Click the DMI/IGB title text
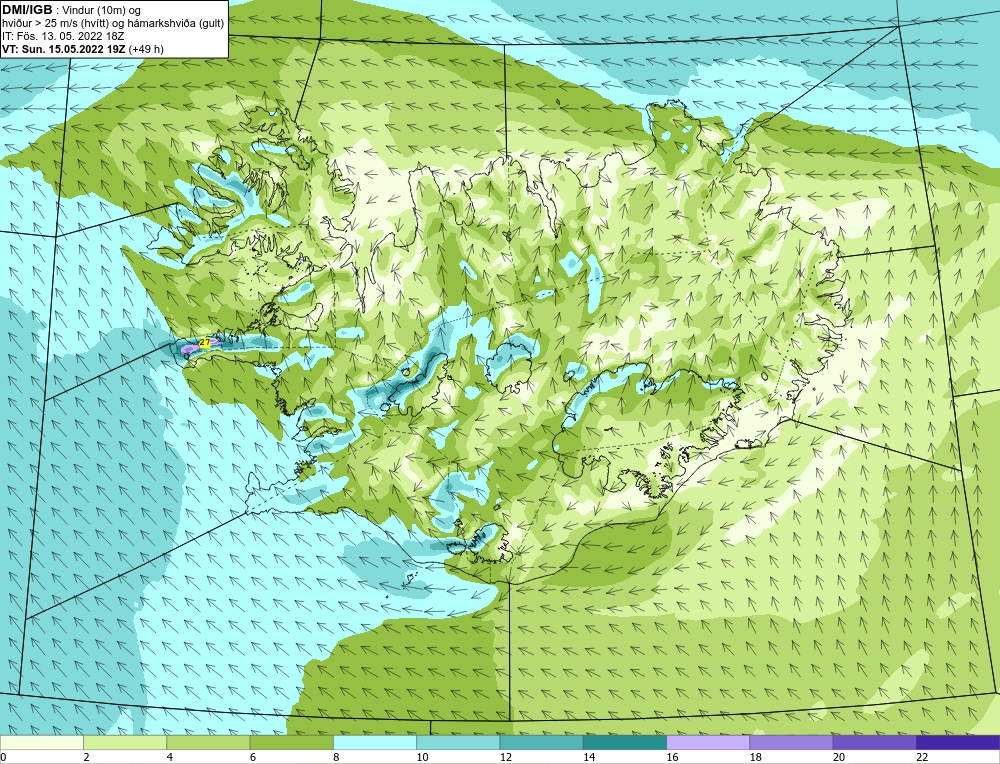This screenshot has width=1000, height=764. [27, 10]
